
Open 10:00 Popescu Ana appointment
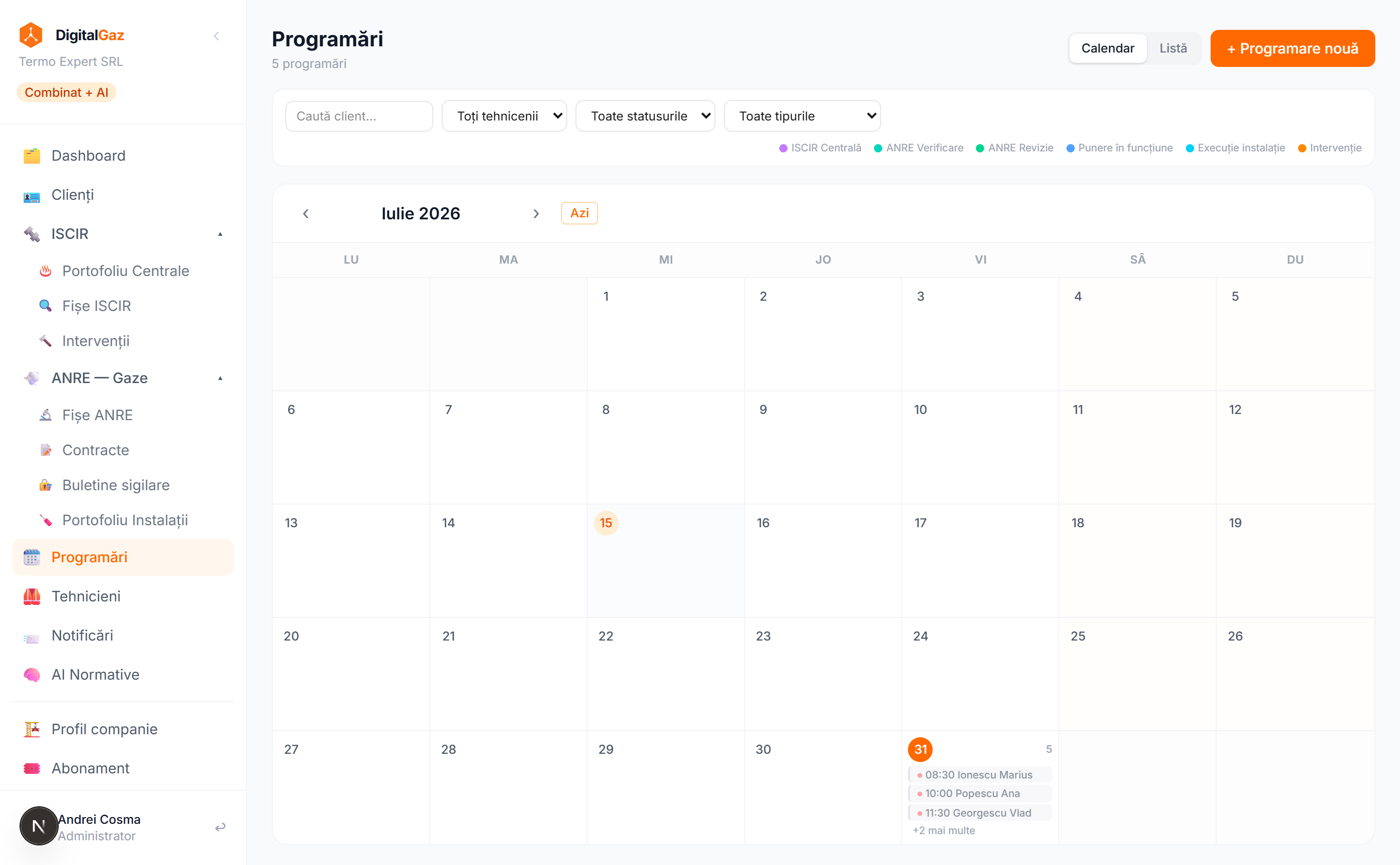point(979,793)
